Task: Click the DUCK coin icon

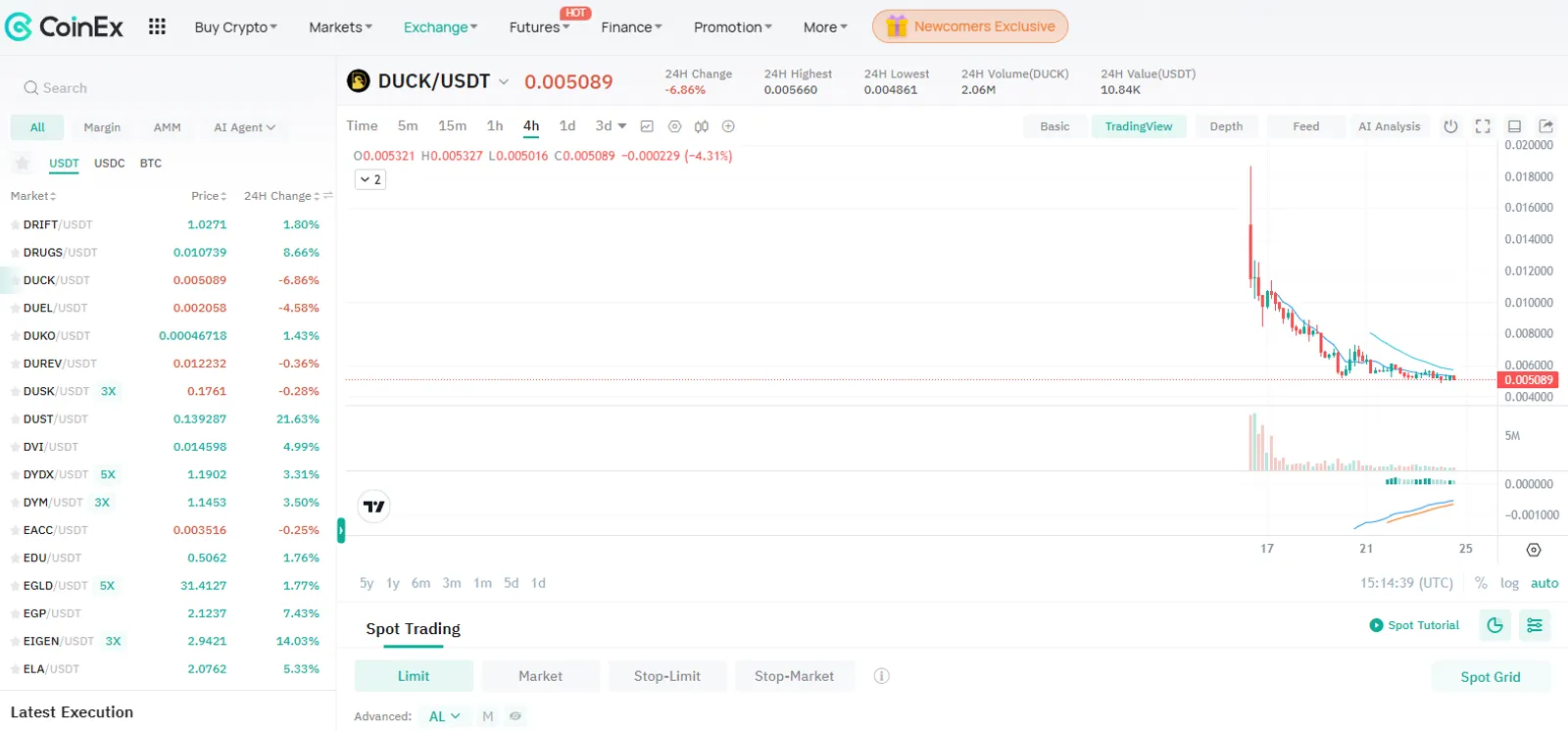Action: [x=359, y=81]
